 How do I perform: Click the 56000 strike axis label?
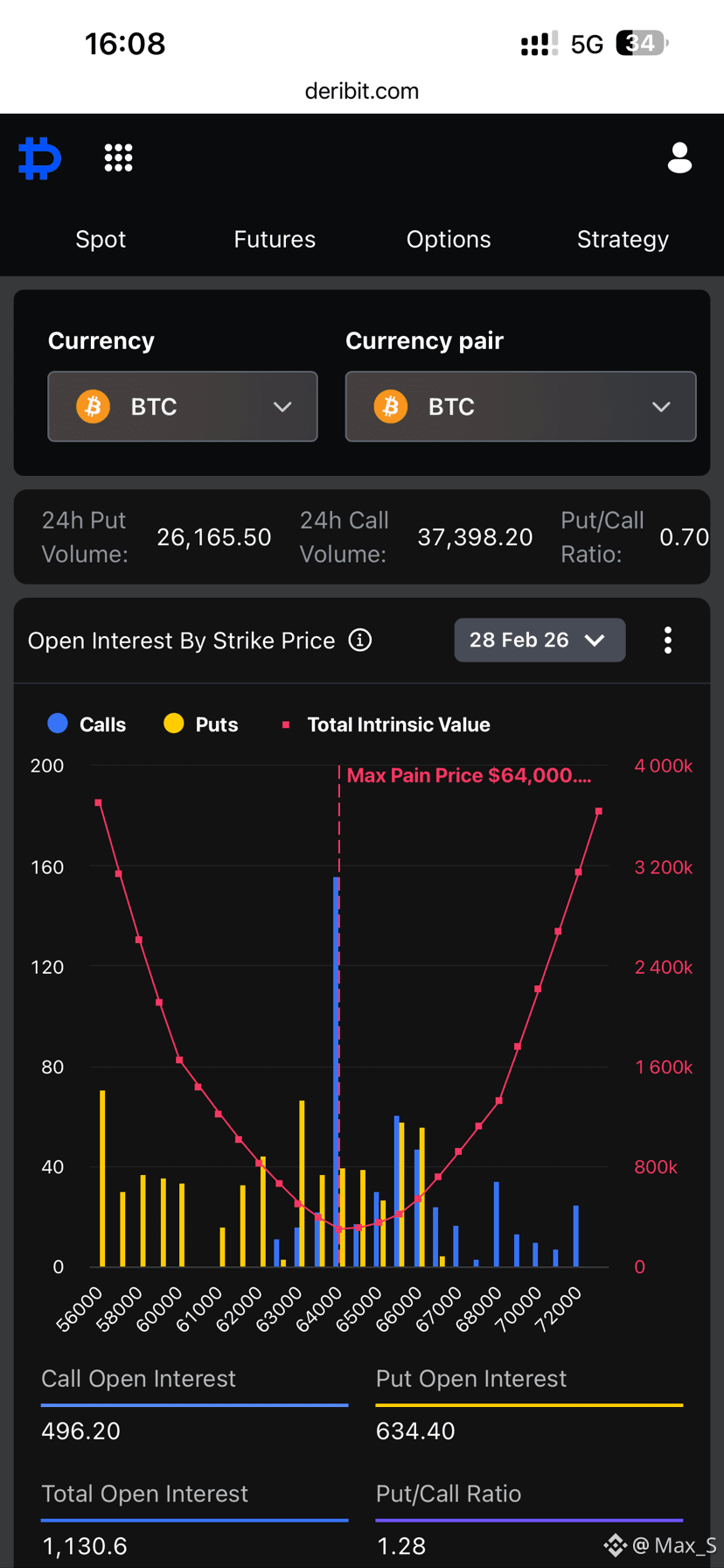pos(79,1310)
